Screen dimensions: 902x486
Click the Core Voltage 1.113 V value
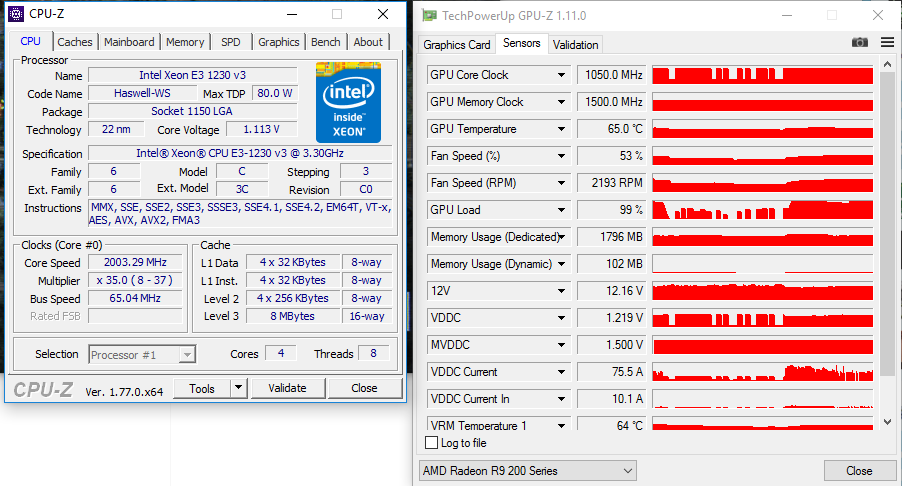click(x=262, y=129)
